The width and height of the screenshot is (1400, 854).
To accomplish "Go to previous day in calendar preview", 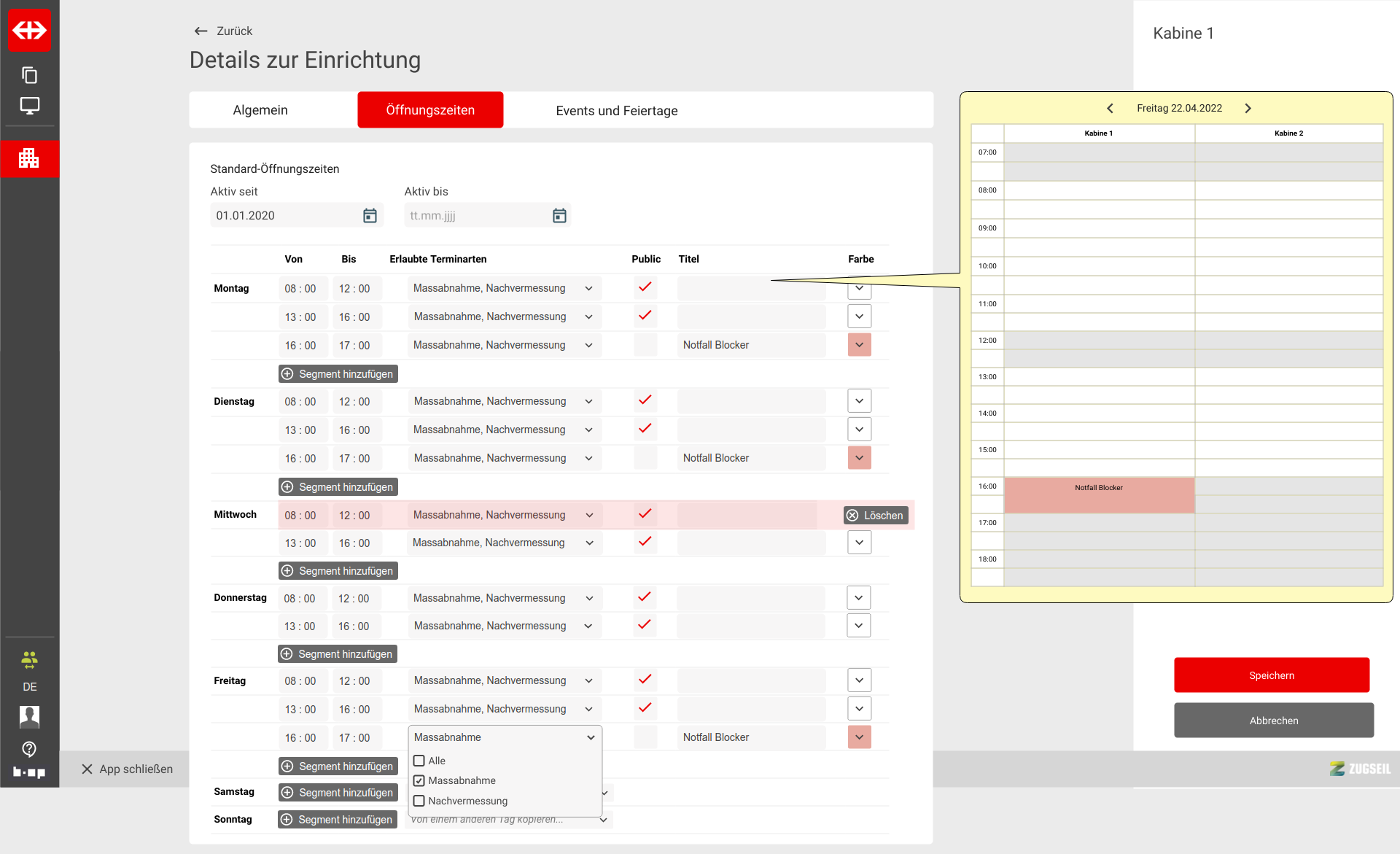I will (x=1110, y=108).
